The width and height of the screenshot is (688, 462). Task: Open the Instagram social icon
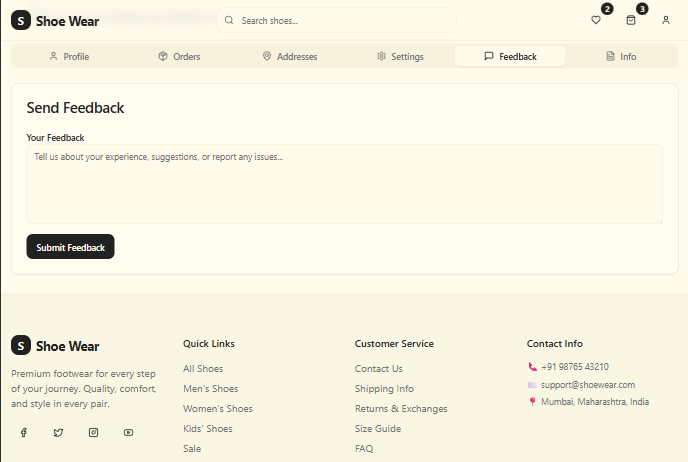[x=93, y=432]
